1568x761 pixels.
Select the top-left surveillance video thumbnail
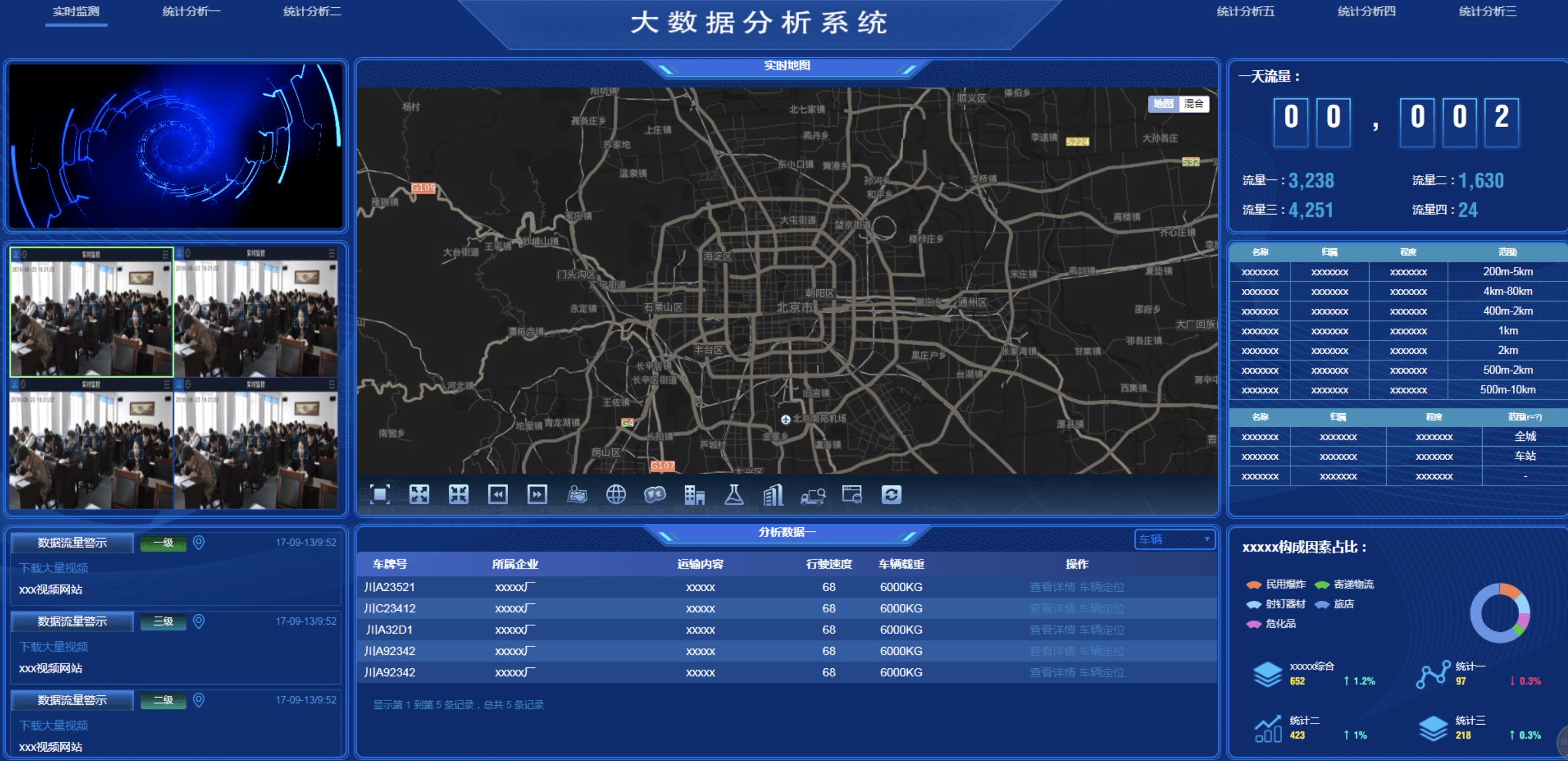(x=91, y=313)
